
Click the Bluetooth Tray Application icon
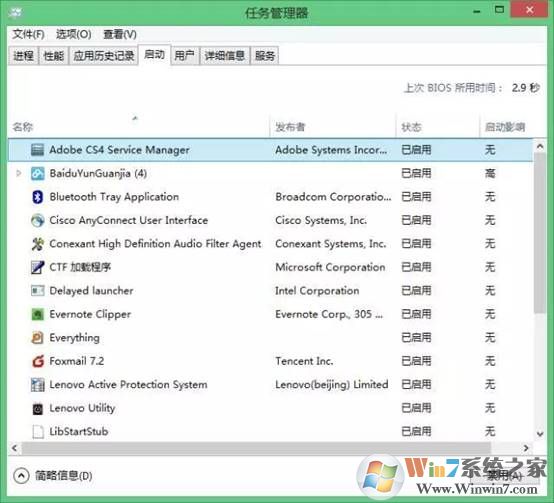pos(37,197)
